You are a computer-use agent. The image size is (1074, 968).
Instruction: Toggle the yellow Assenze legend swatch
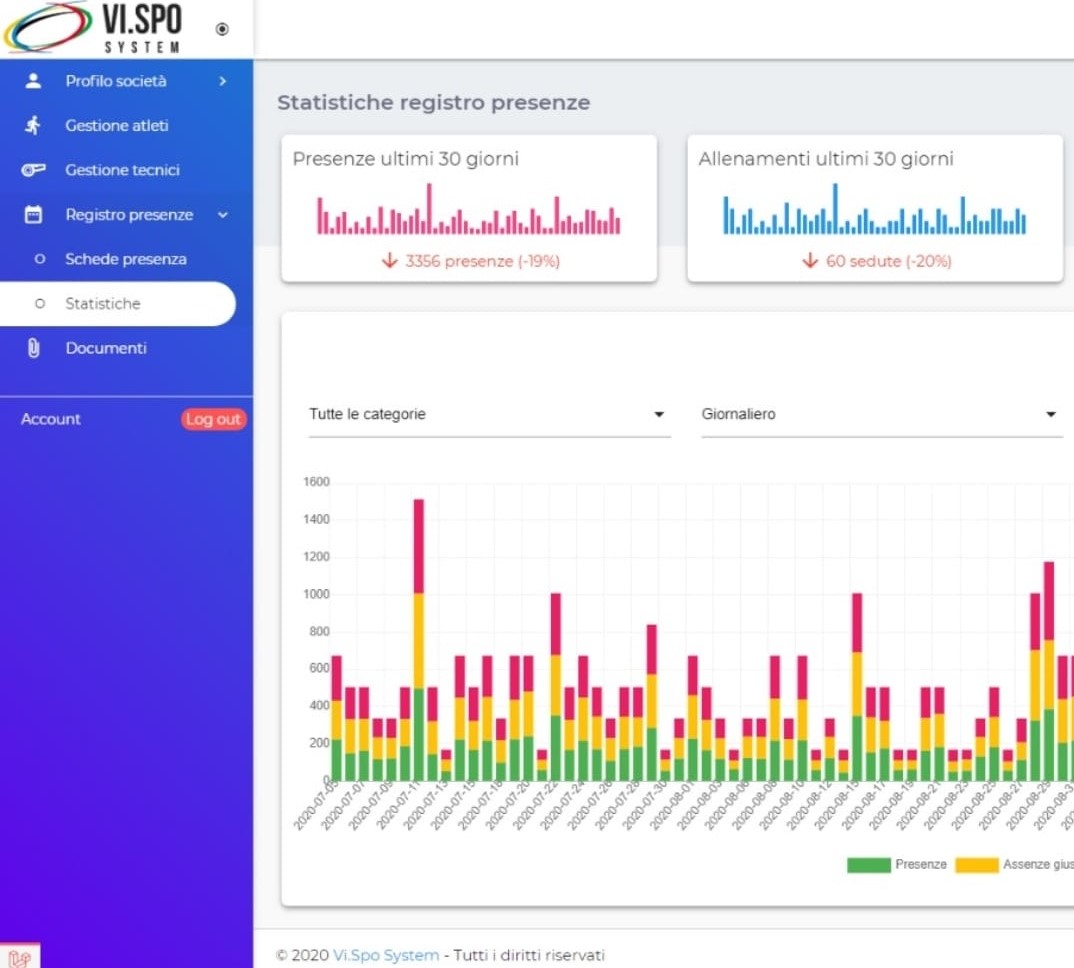tap(977, 865)
